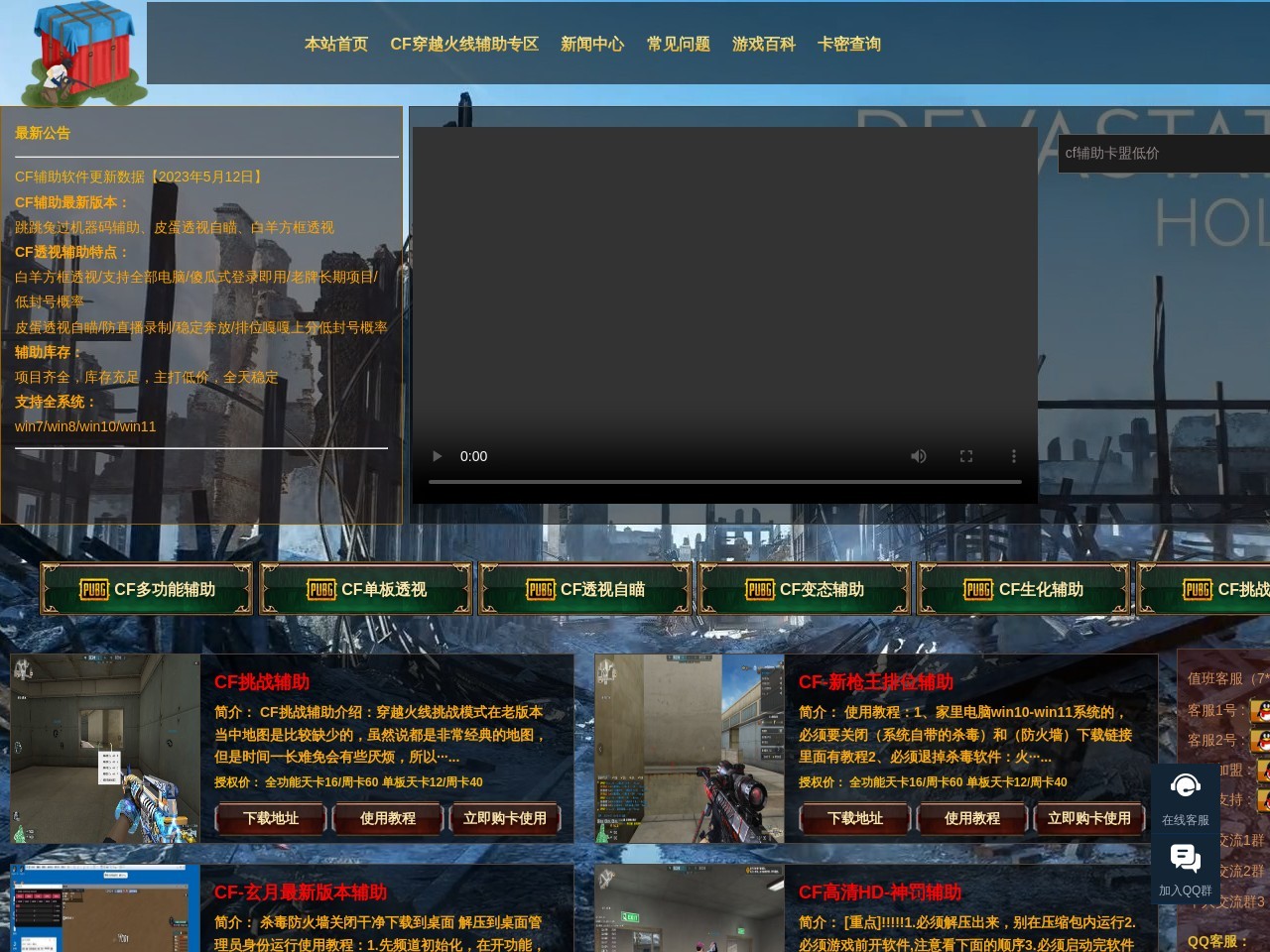
Task: Click the CF多功能辅助 category button
Action: [x=147, y=589]
